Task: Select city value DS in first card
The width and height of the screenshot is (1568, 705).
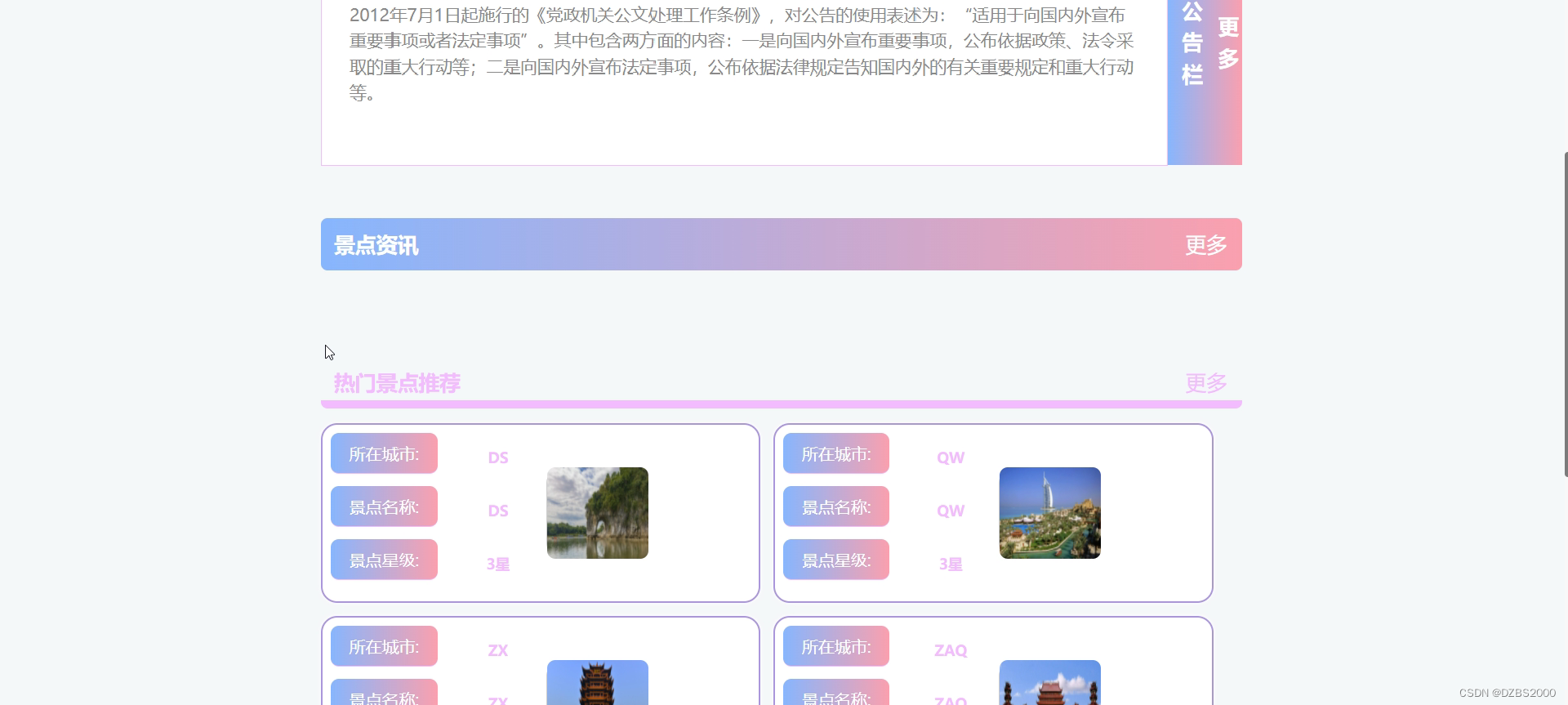Action: point(498,457)
